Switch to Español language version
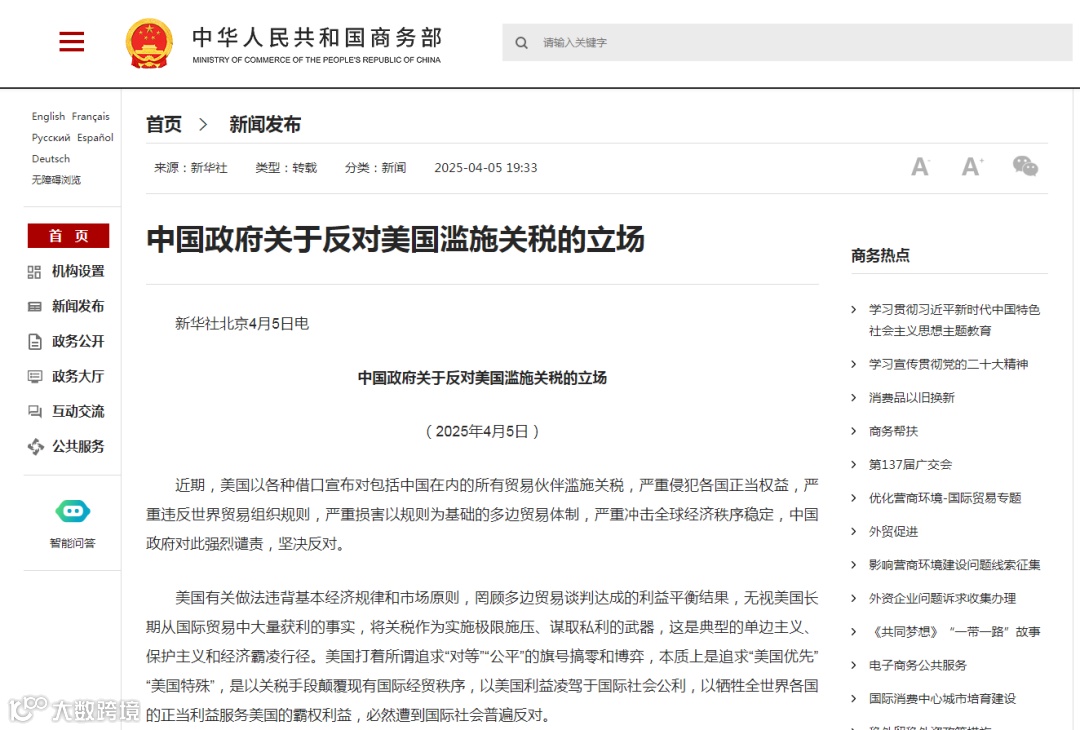Image resolution: width=1080 pixels, height=730 pixels. [95, 138]
